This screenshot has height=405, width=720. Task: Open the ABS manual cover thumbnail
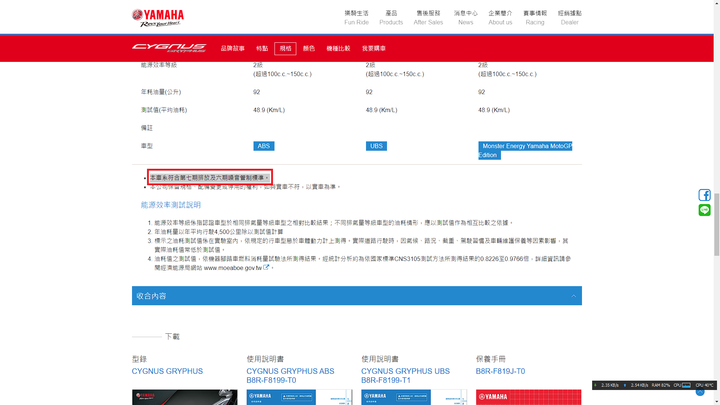point(299,397)
